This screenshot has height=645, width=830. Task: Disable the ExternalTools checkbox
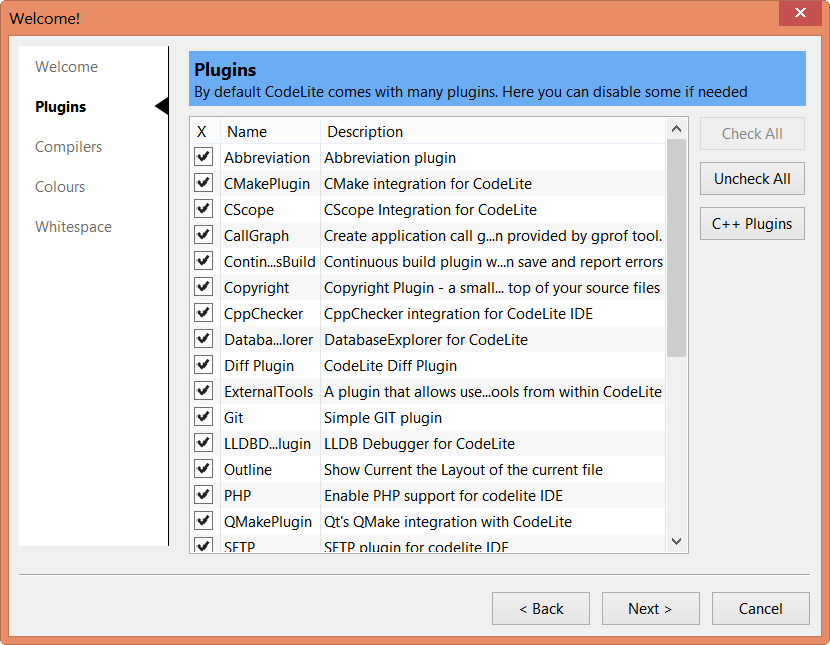pos(203,390)
